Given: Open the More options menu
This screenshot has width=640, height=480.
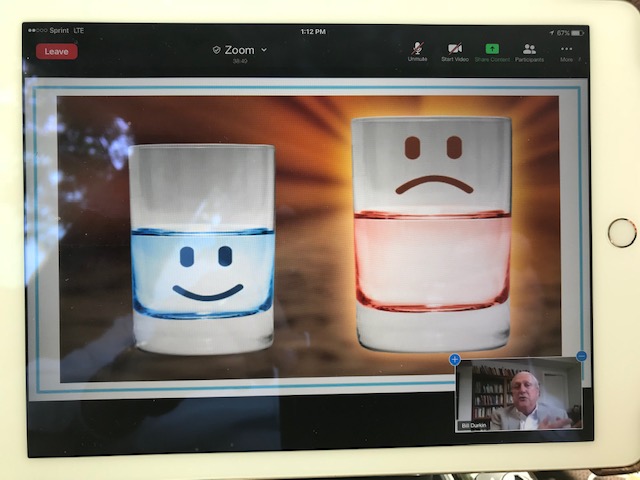Looking at the screenshot, I should 567,53.
